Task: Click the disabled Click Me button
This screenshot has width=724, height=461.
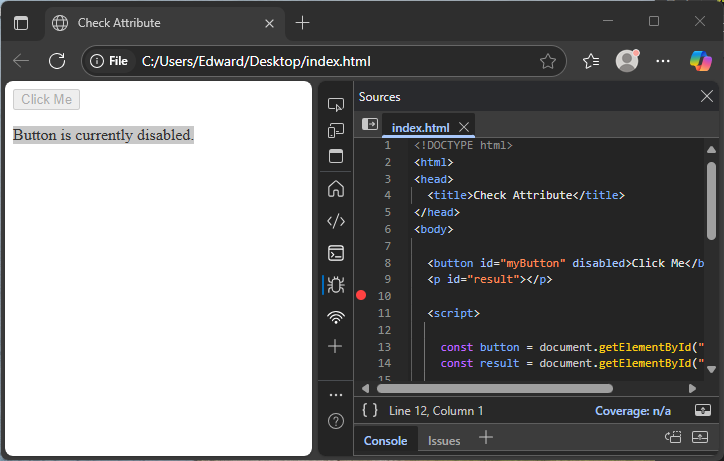Action: point(46,100)
